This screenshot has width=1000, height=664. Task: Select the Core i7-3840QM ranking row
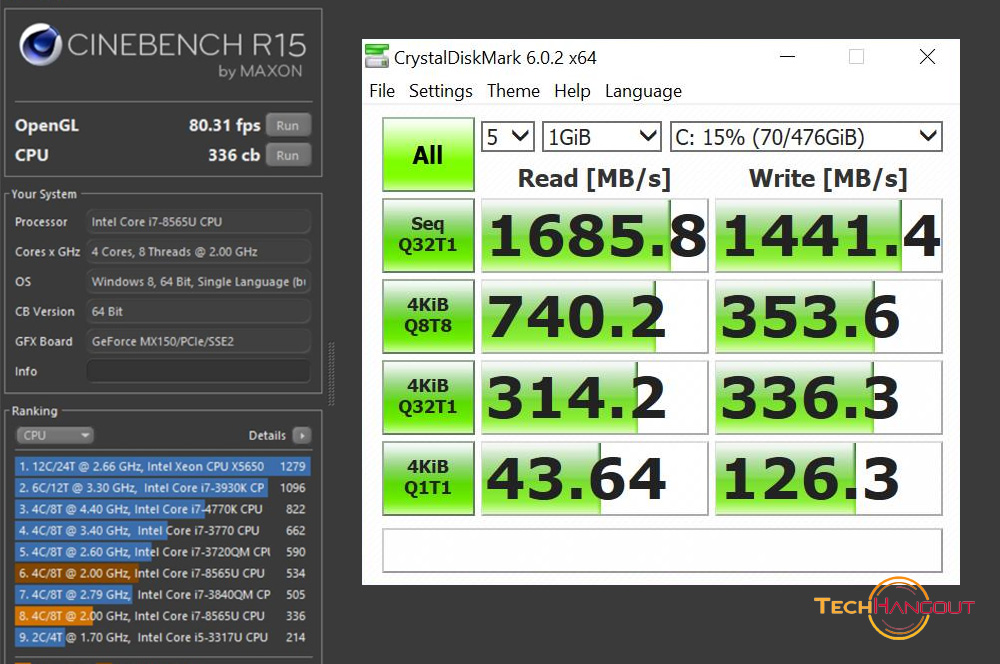coord(163,594)
